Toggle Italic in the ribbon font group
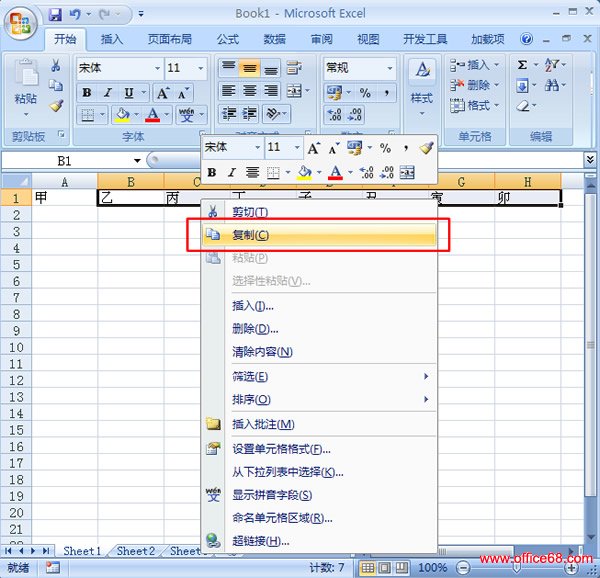600x578 pixels. coord(108,93)
